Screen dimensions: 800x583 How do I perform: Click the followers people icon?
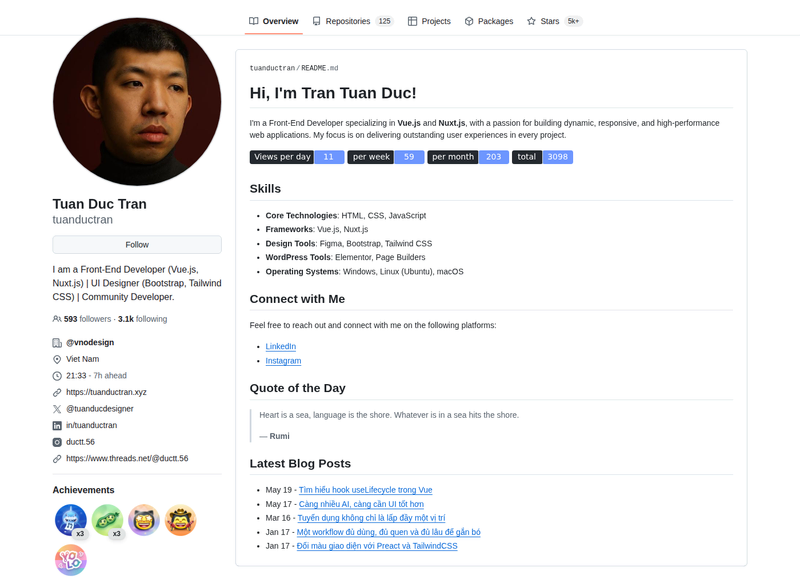pos(57,319)
